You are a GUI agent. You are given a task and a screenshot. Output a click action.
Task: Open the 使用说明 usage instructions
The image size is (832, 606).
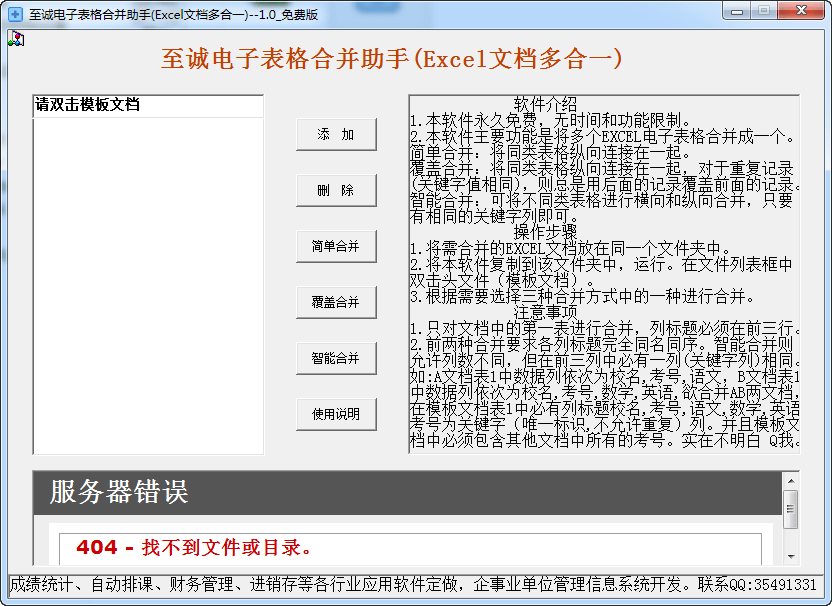pos(336,413)
